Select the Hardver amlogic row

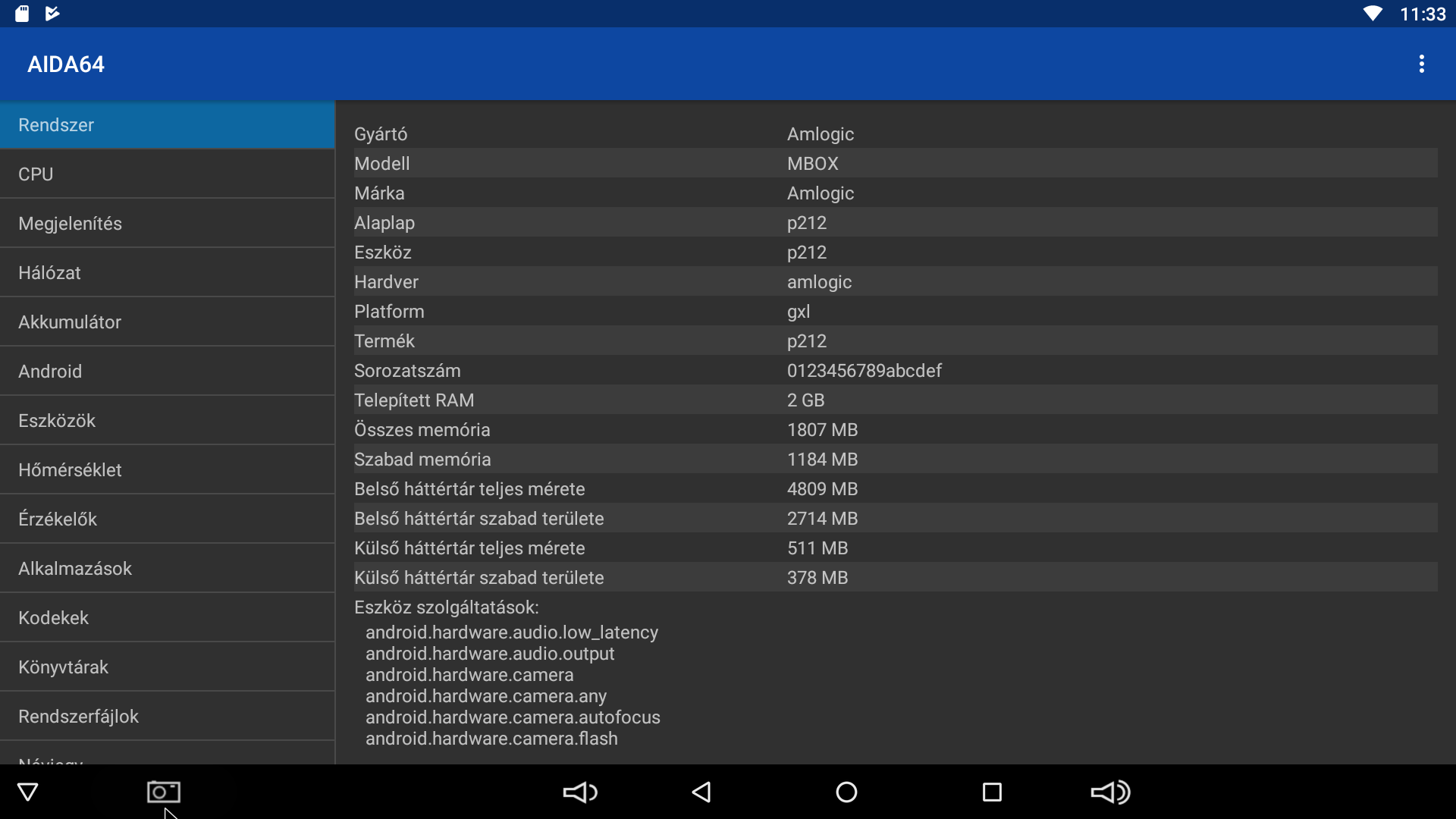point(896,282)
